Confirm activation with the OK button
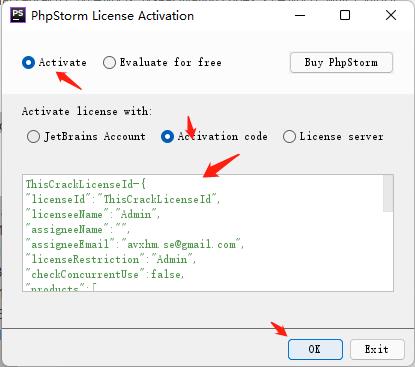Image resolution: width=415 pixels, height=367 pixels. point(315,349)
